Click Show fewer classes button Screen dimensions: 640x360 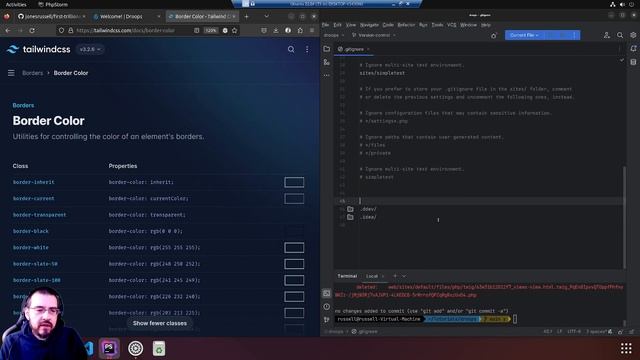(x=160, y=323)
